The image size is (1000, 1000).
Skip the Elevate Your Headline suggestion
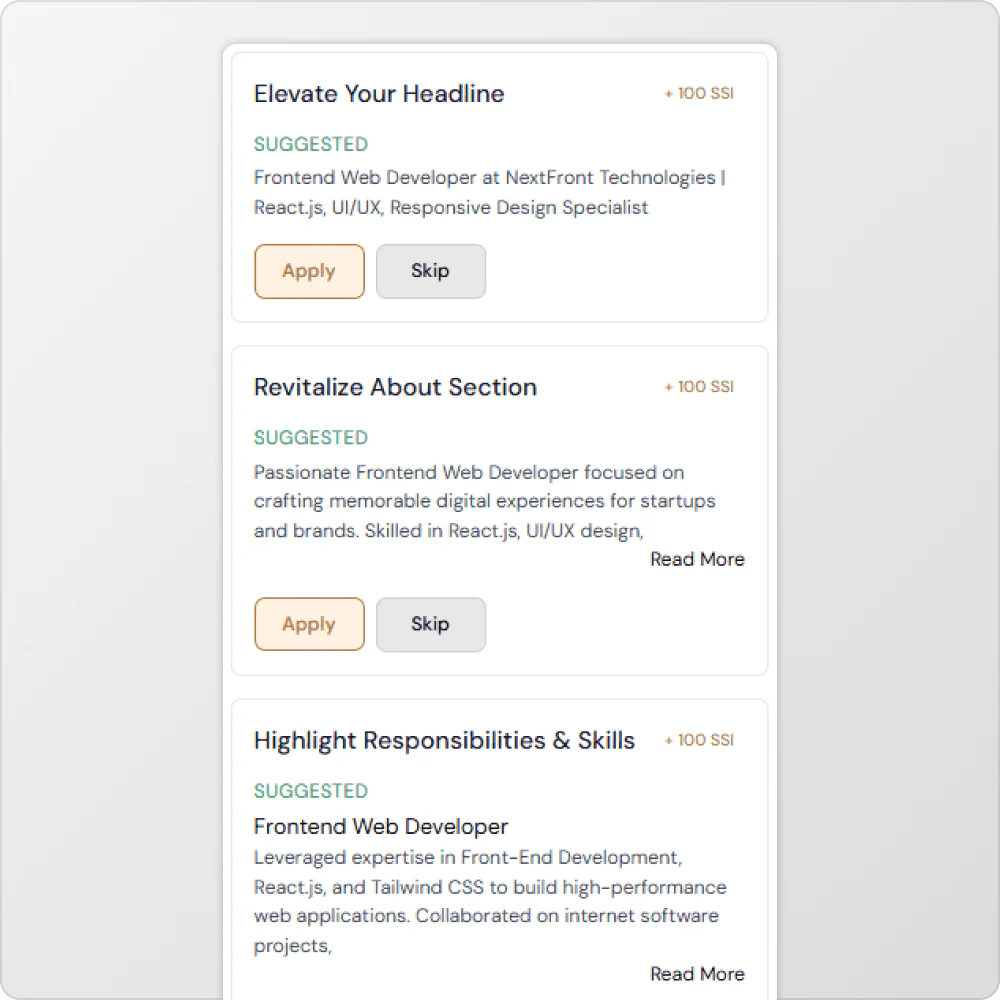point(430,271)
